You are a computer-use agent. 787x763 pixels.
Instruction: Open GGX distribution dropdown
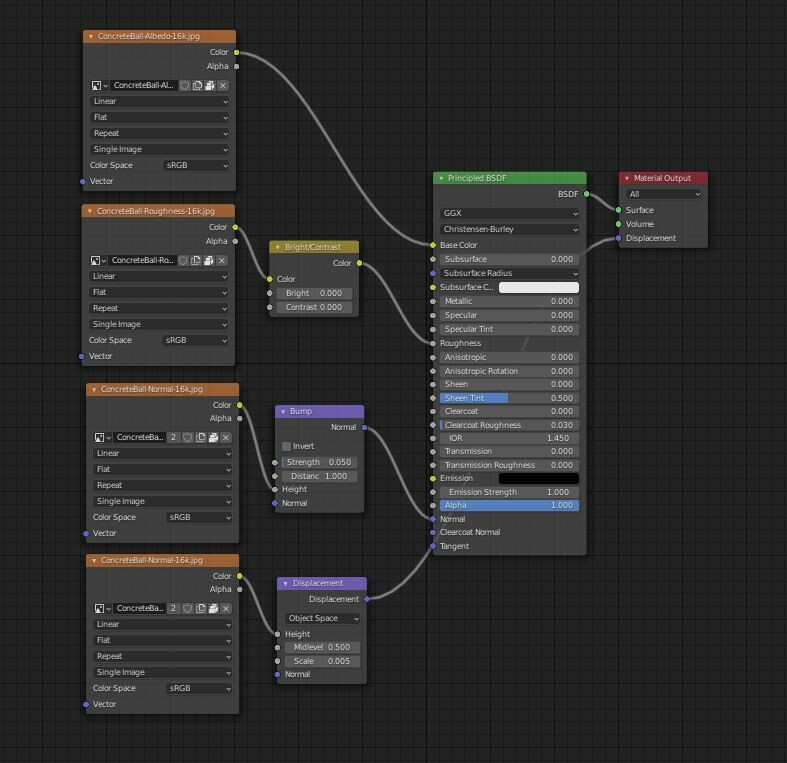click(509, 213)
